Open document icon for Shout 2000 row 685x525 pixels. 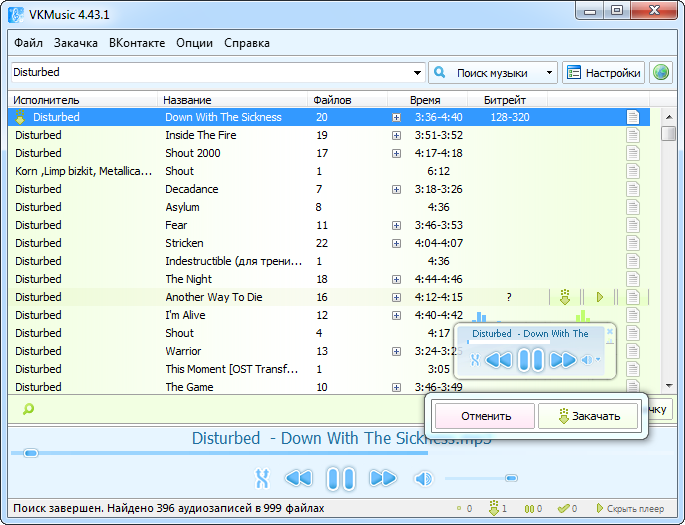[633, 153]
